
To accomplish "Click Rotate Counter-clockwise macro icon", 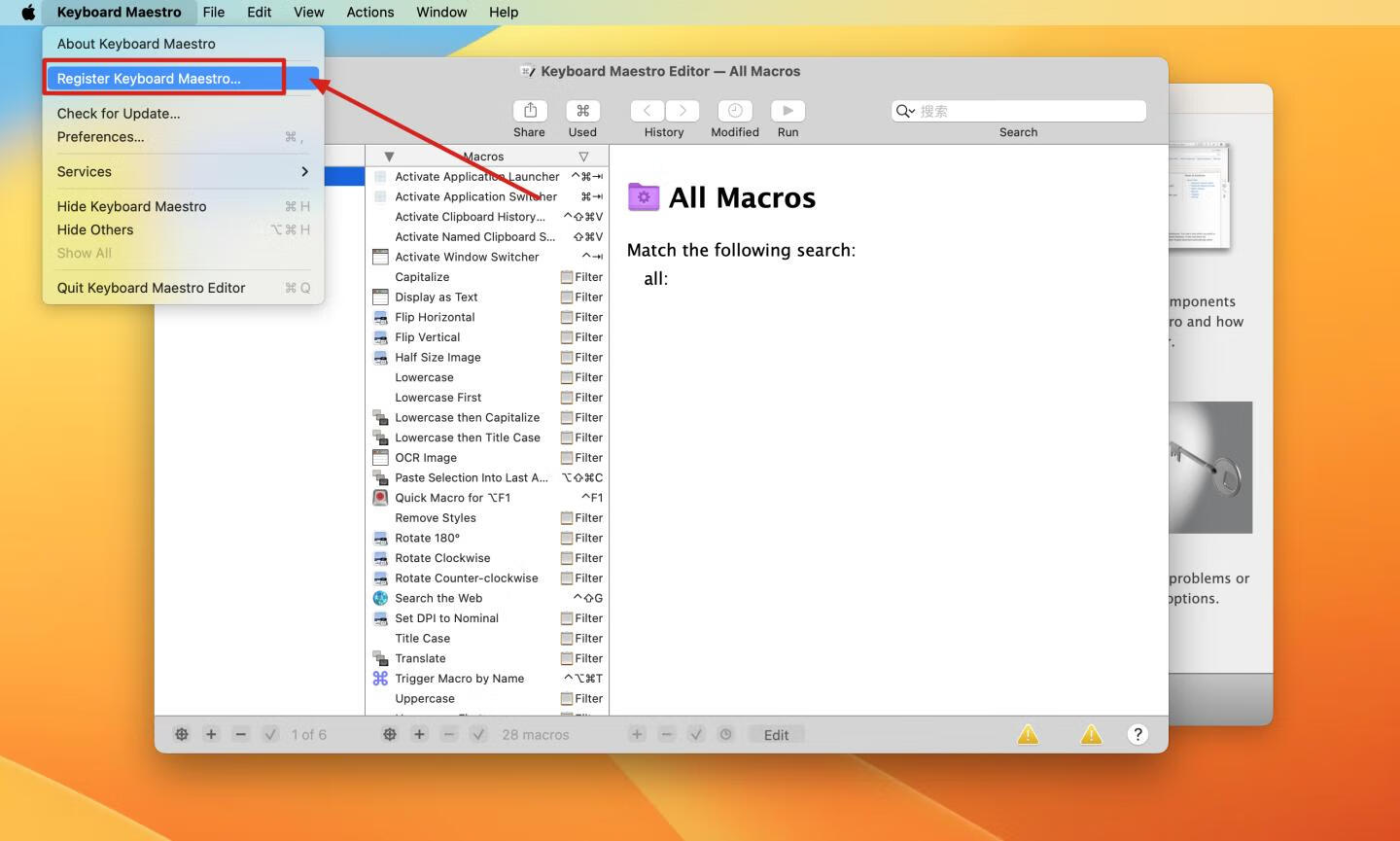I will [380, 578].
